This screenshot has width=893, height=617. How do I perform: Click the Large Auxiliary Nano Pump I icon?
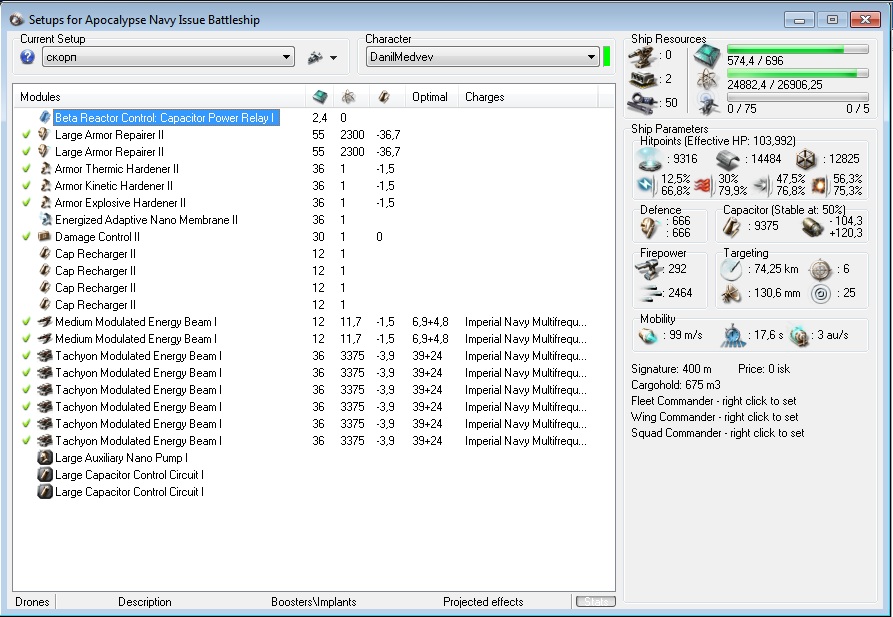(45, 457)
